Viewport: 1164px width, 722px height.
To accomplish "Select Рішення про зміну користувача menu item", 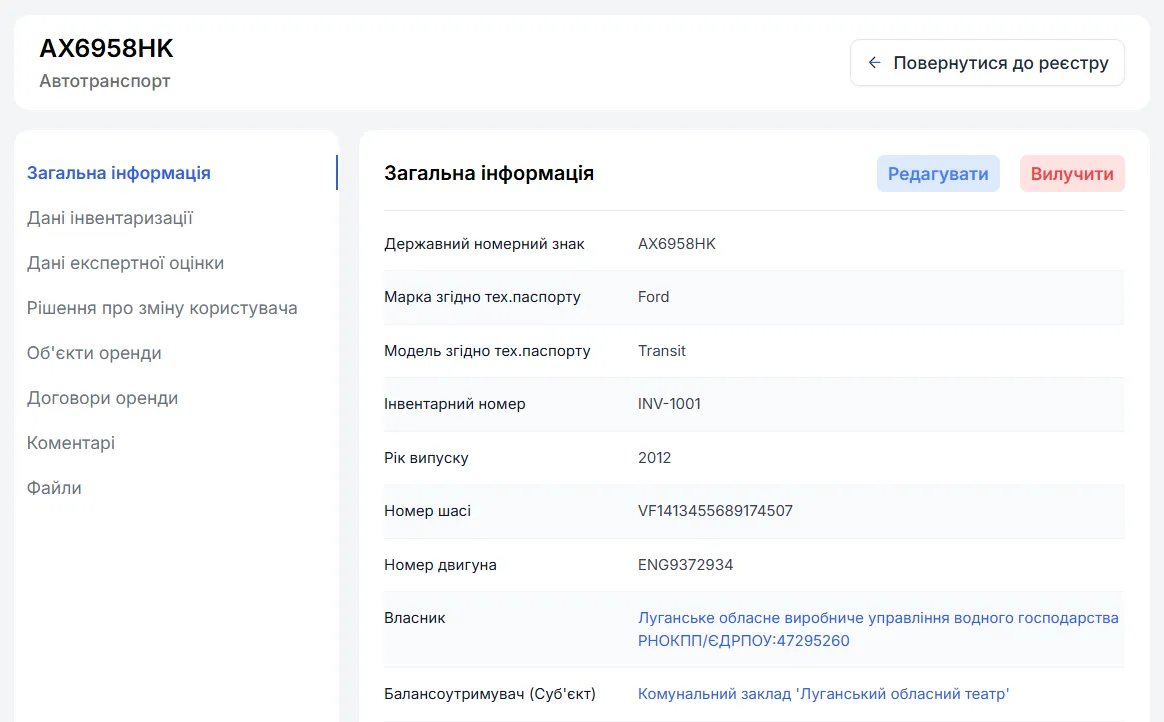I will (162, 308).
